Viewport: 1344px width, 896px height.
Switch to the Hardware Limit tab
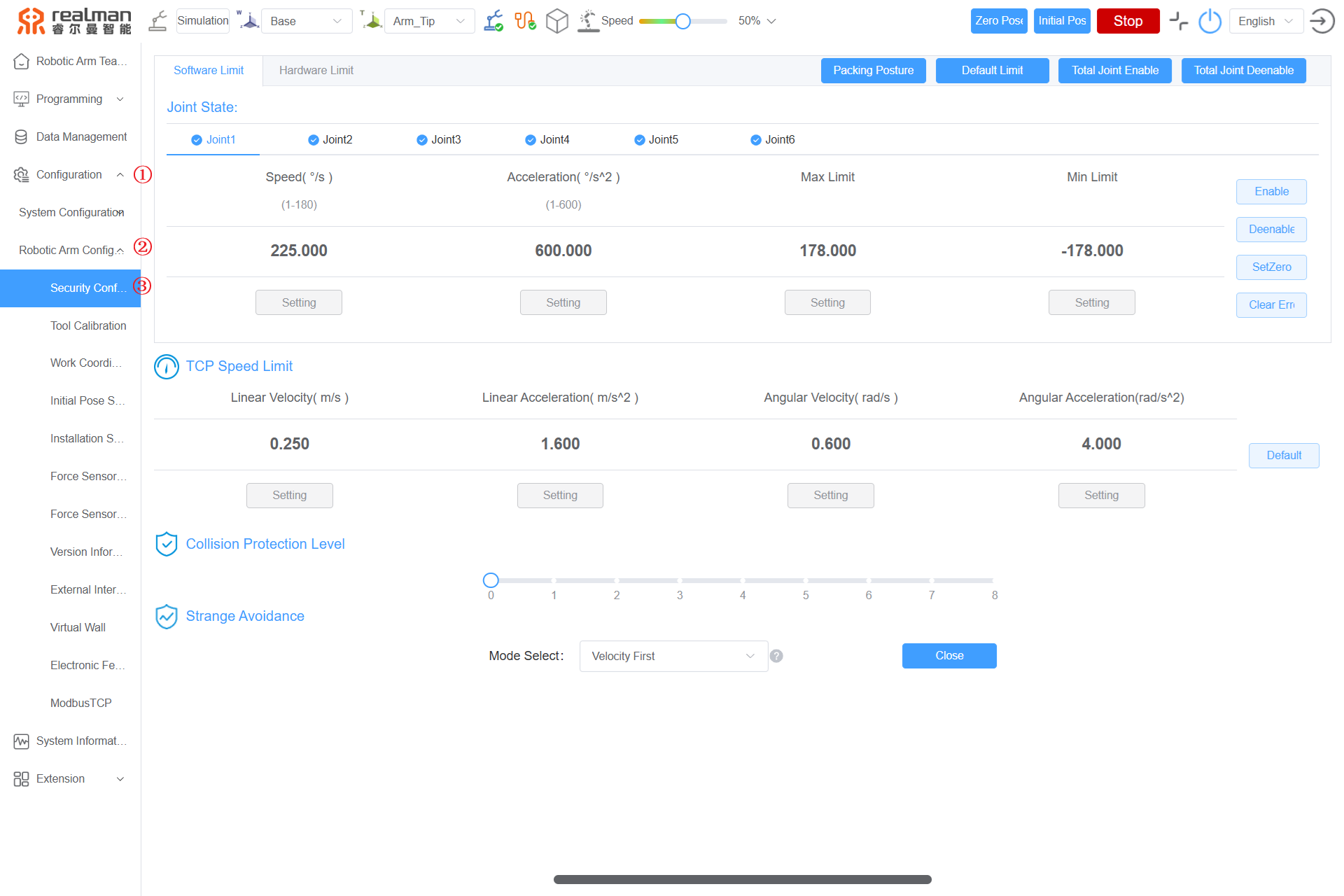click(x=316, y=70)
